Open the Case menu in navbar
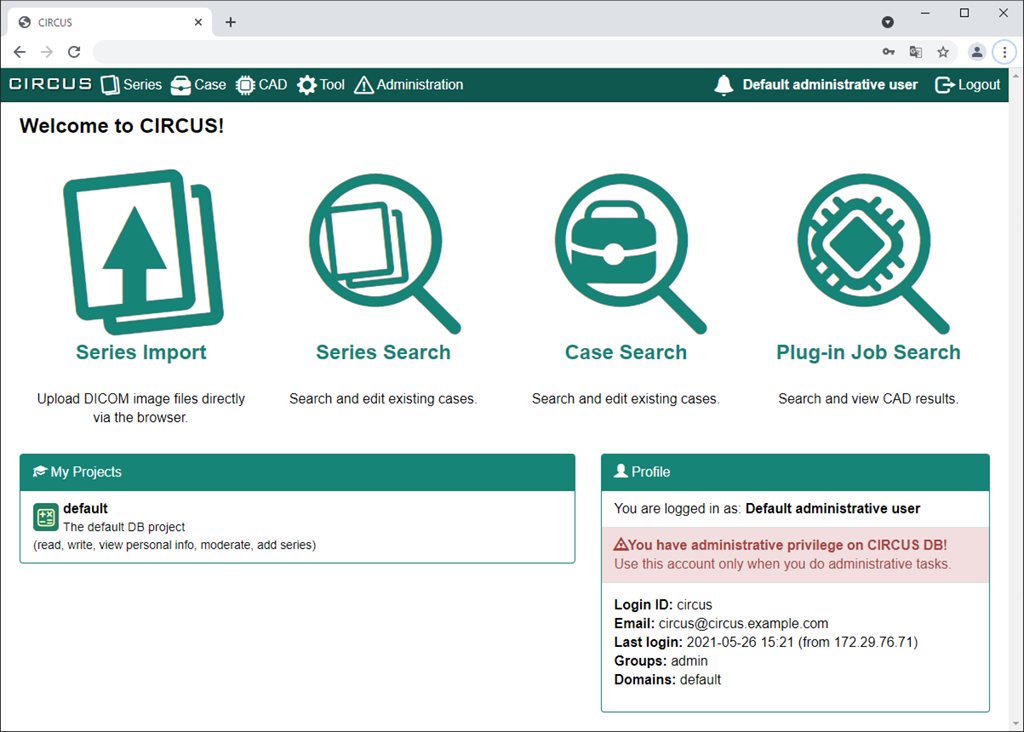The height and width of the screenshot is (732, 1024). click(198, 85)
